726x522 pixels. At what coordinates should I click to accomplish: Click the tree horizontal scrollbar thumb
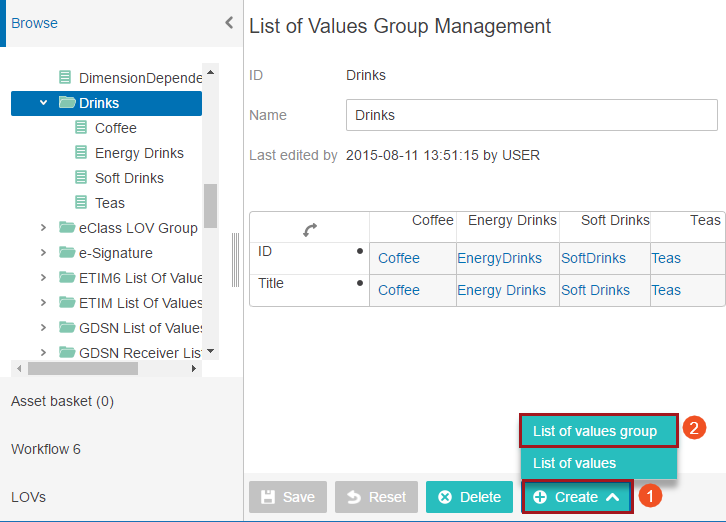point(83,369)
